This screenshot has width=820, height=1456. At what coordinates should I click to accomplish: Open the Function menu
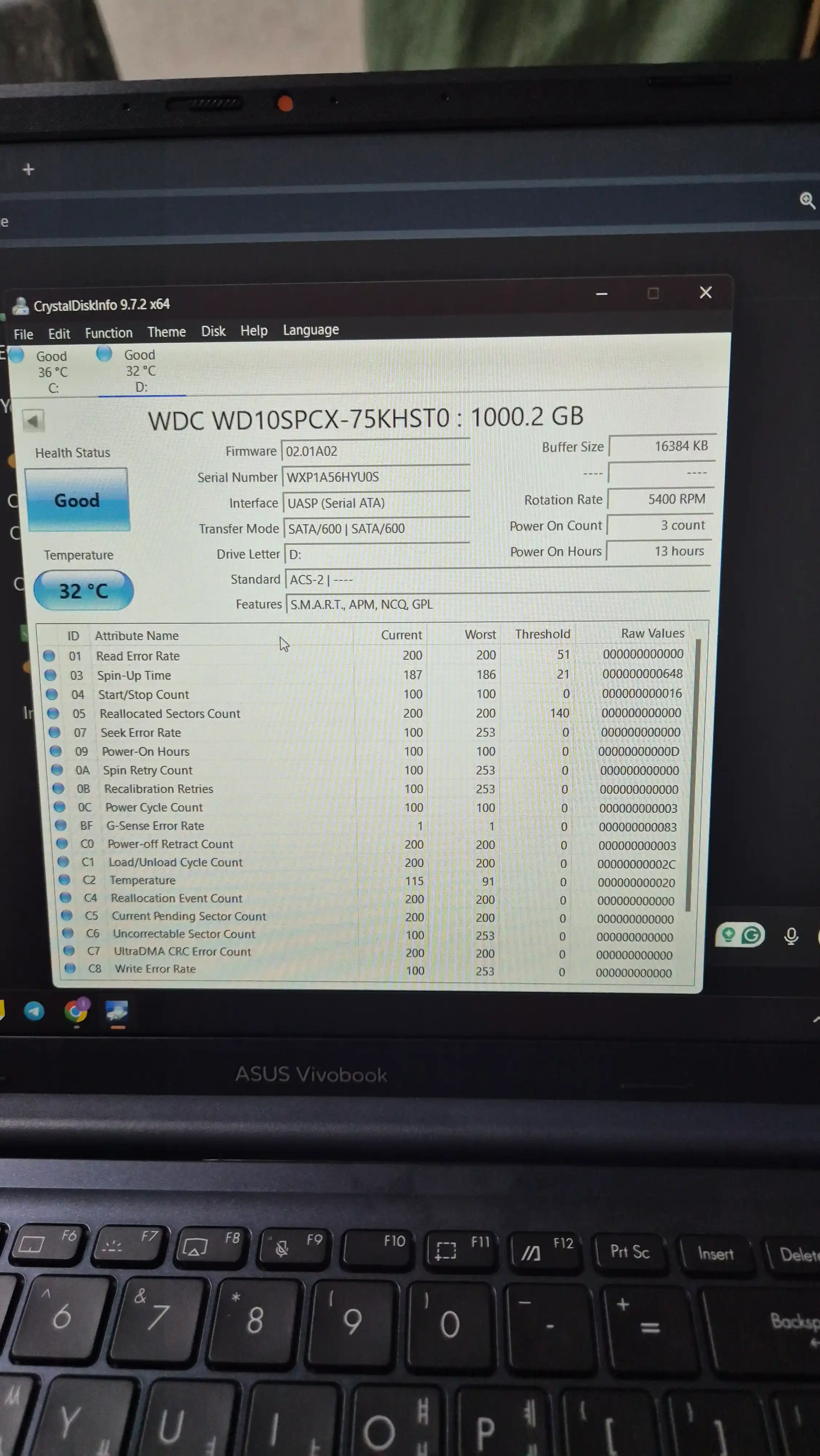[x=109, y=333]
